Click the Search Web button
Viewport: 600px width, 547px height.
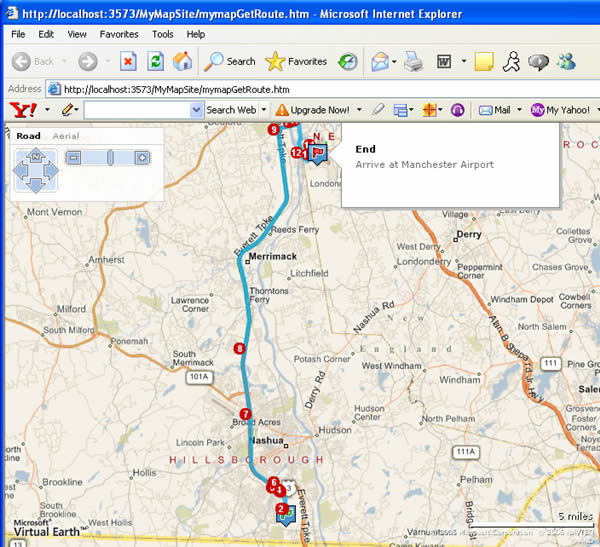point(236,109)
